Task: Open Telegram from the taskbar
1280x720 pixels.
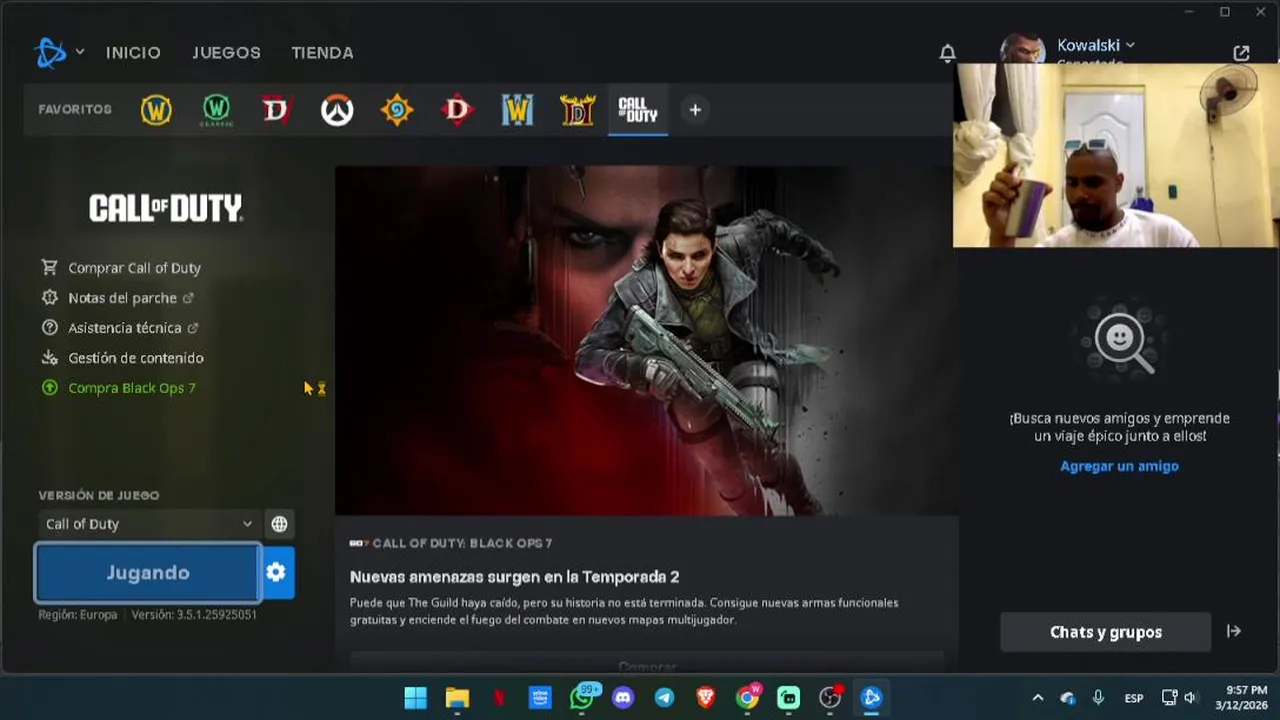Action: click(x=664, y=697)
